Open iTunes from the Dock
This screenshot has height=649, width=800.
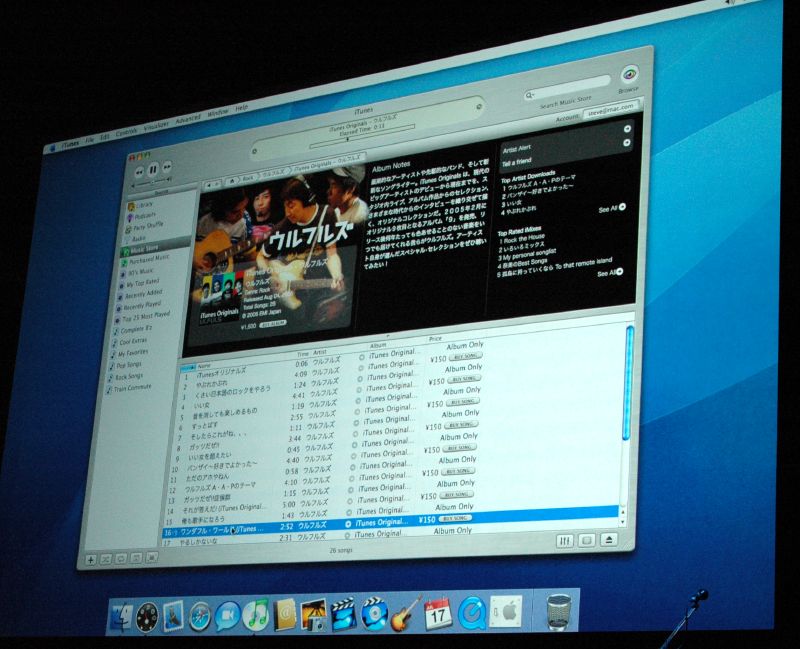[256, 615]
